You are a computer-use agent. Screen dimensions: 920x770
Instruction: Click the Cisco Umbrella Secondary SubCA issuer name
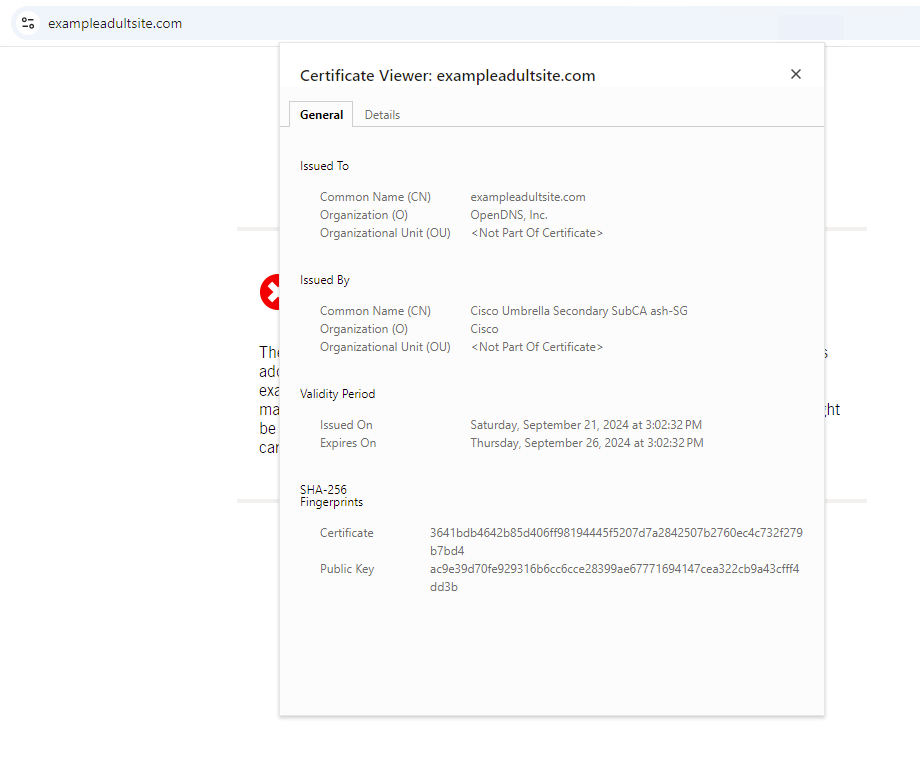coord(579,311)
